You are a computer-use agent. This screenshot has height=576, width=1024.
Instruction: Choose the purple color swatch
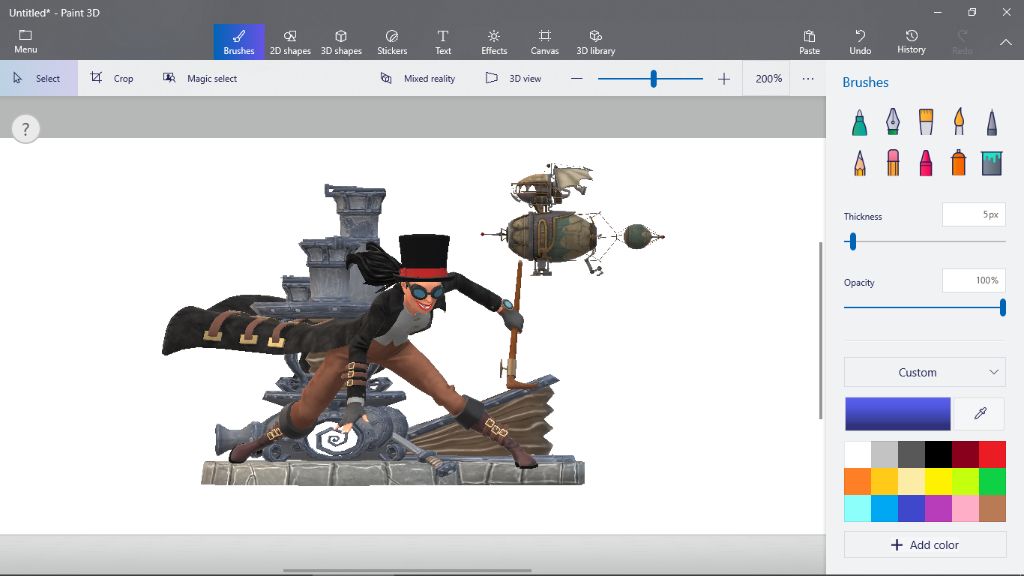click(938, 509)
